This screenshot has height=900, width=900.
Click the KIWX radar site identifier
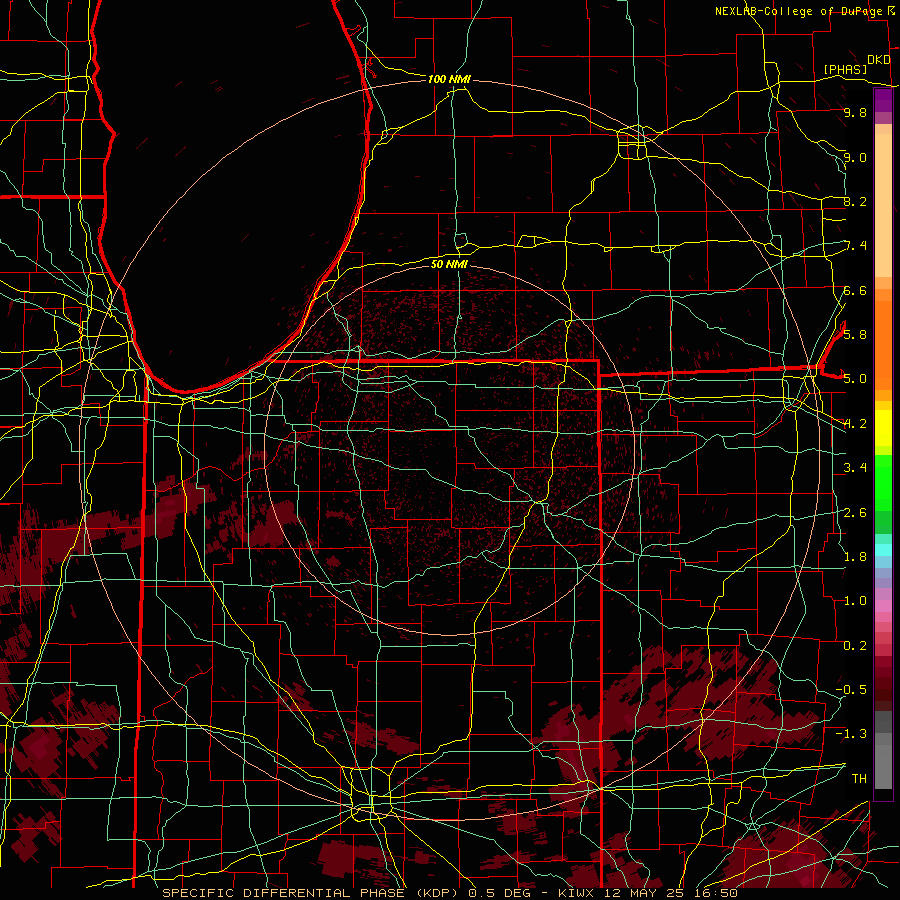tap(577, 893)
